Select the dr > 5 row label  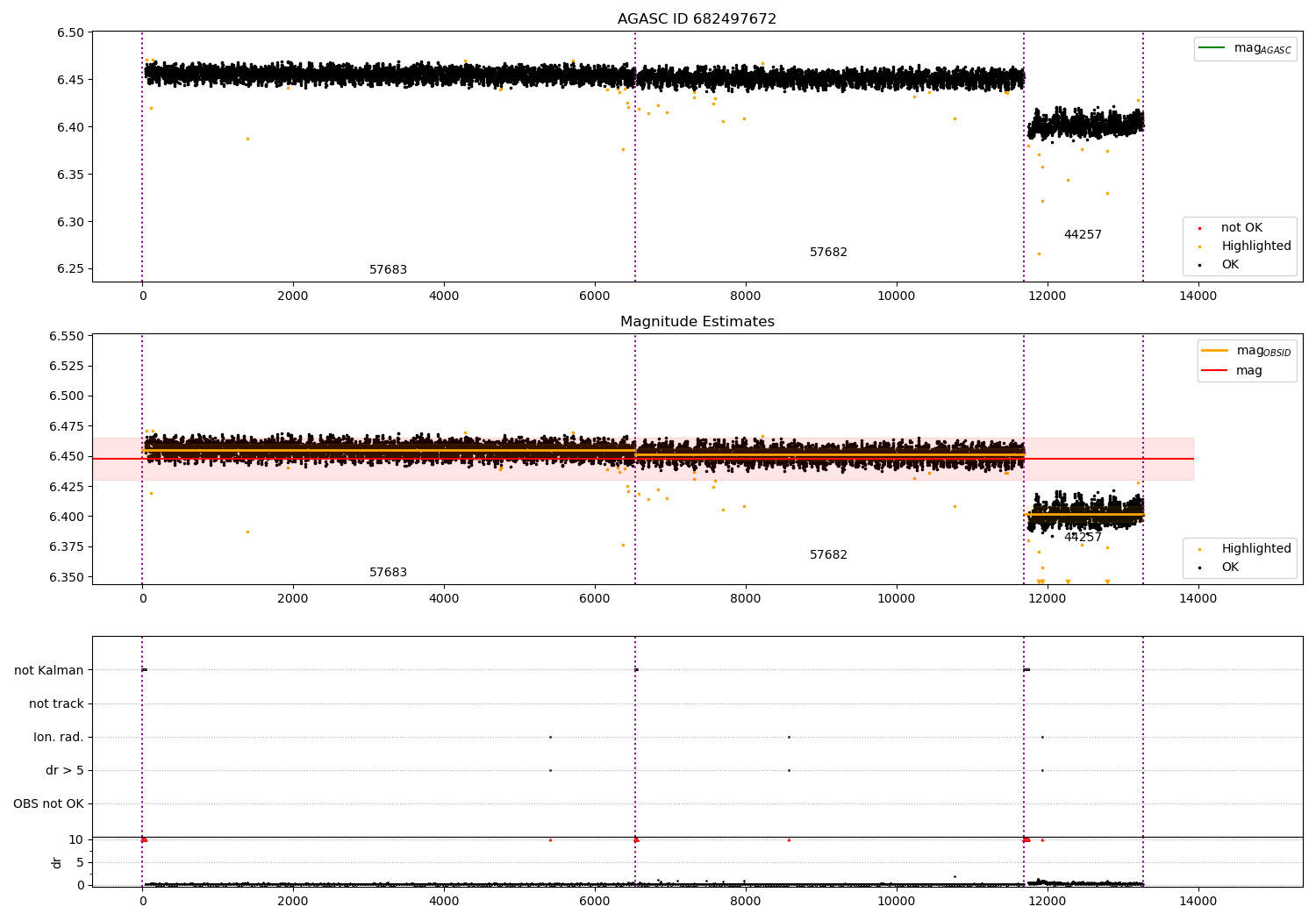(x=65, y=771)
